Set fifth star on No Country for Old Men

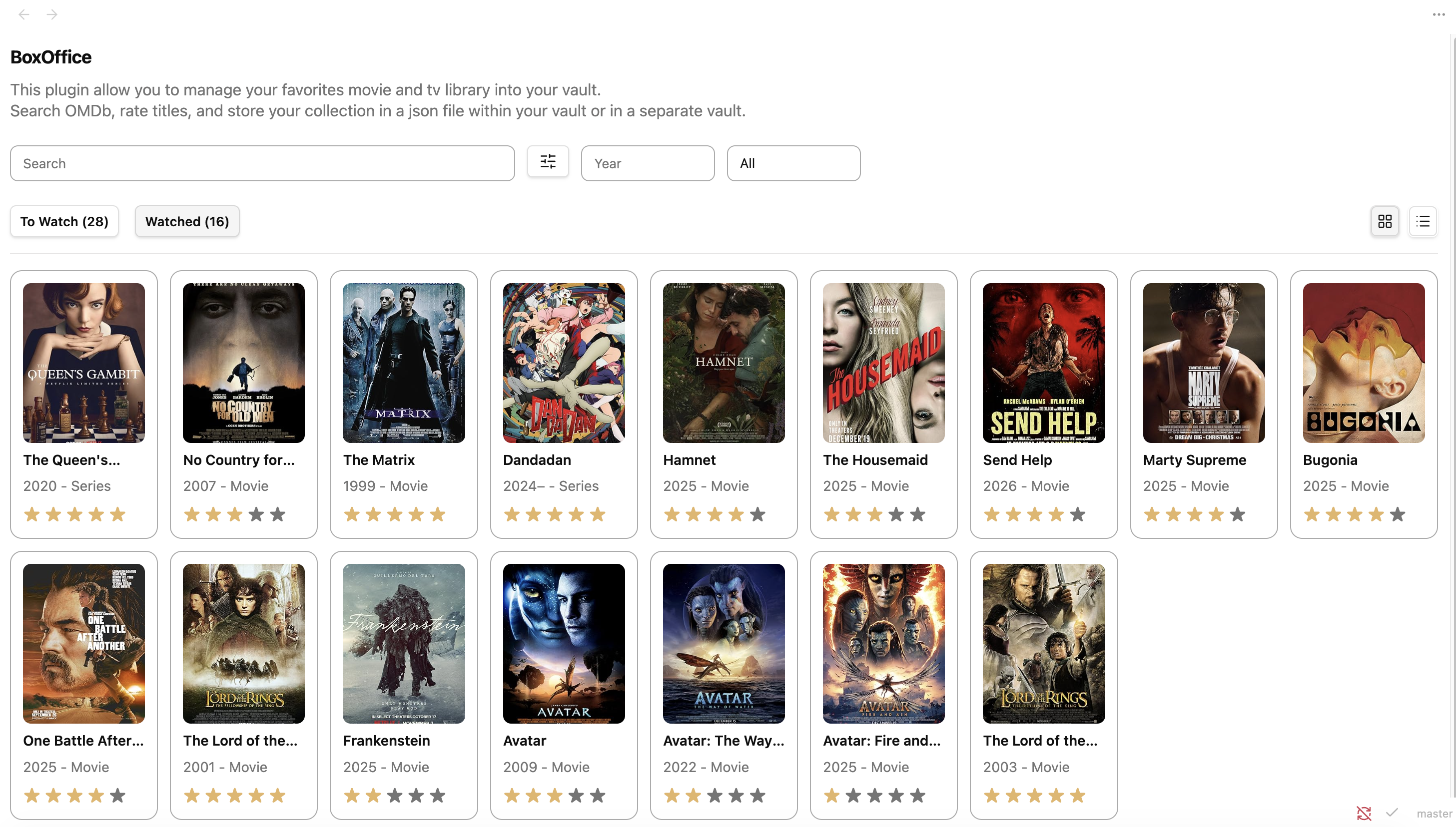277,514
